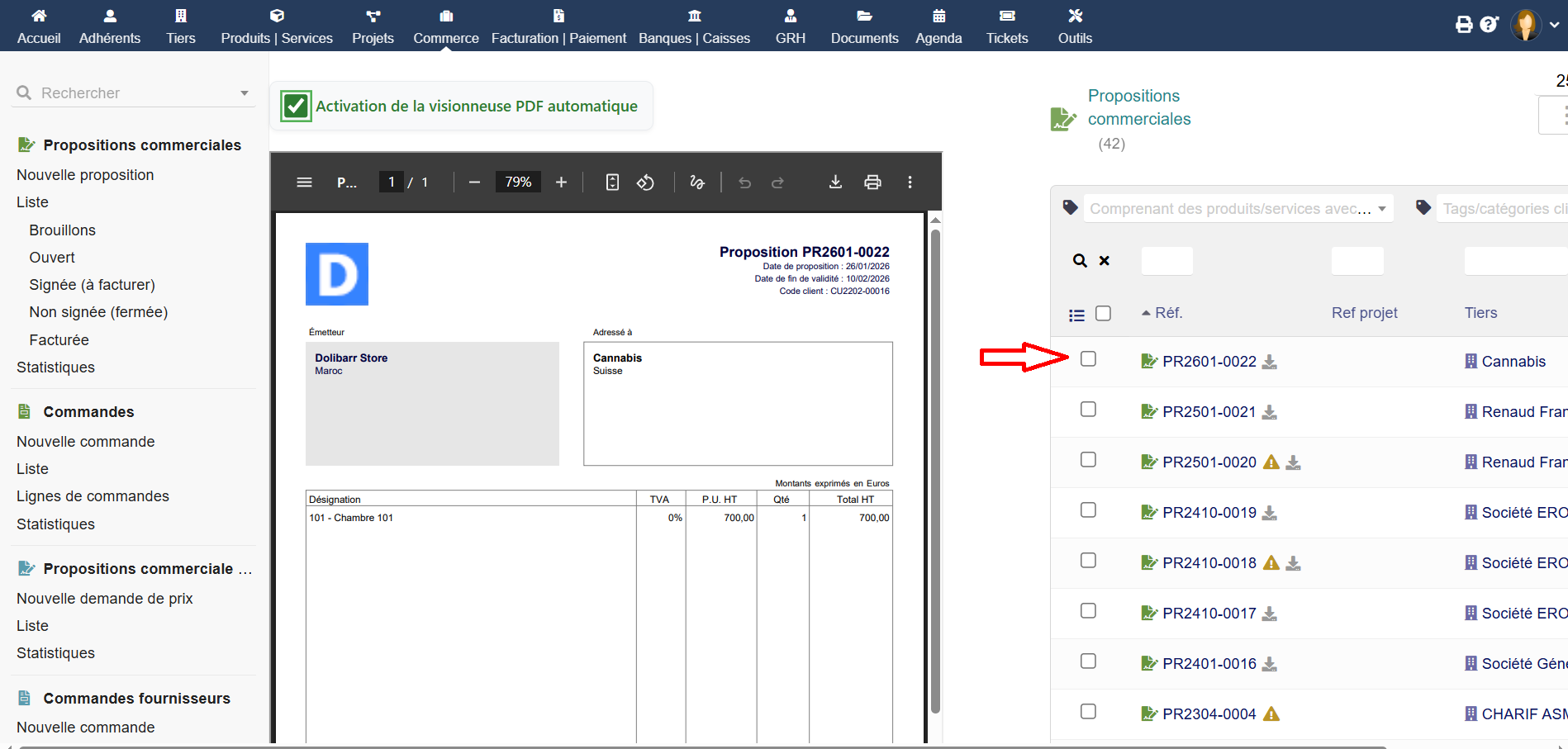Open PDF viewer sidebar menu icon
1568x749 pixels.
tap(304, 183)
